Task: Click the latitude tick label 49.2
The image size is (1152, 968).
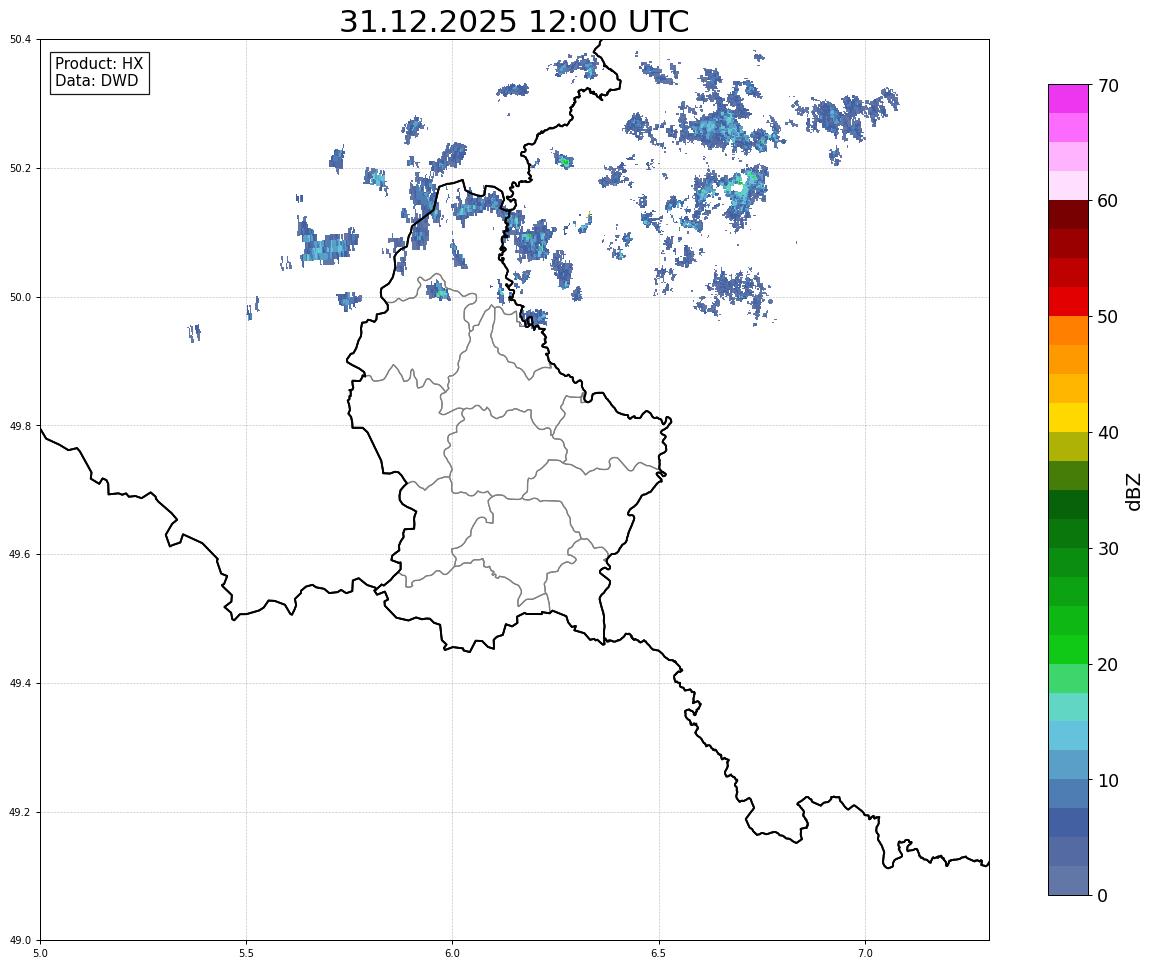Action: (x=20, y=812)
